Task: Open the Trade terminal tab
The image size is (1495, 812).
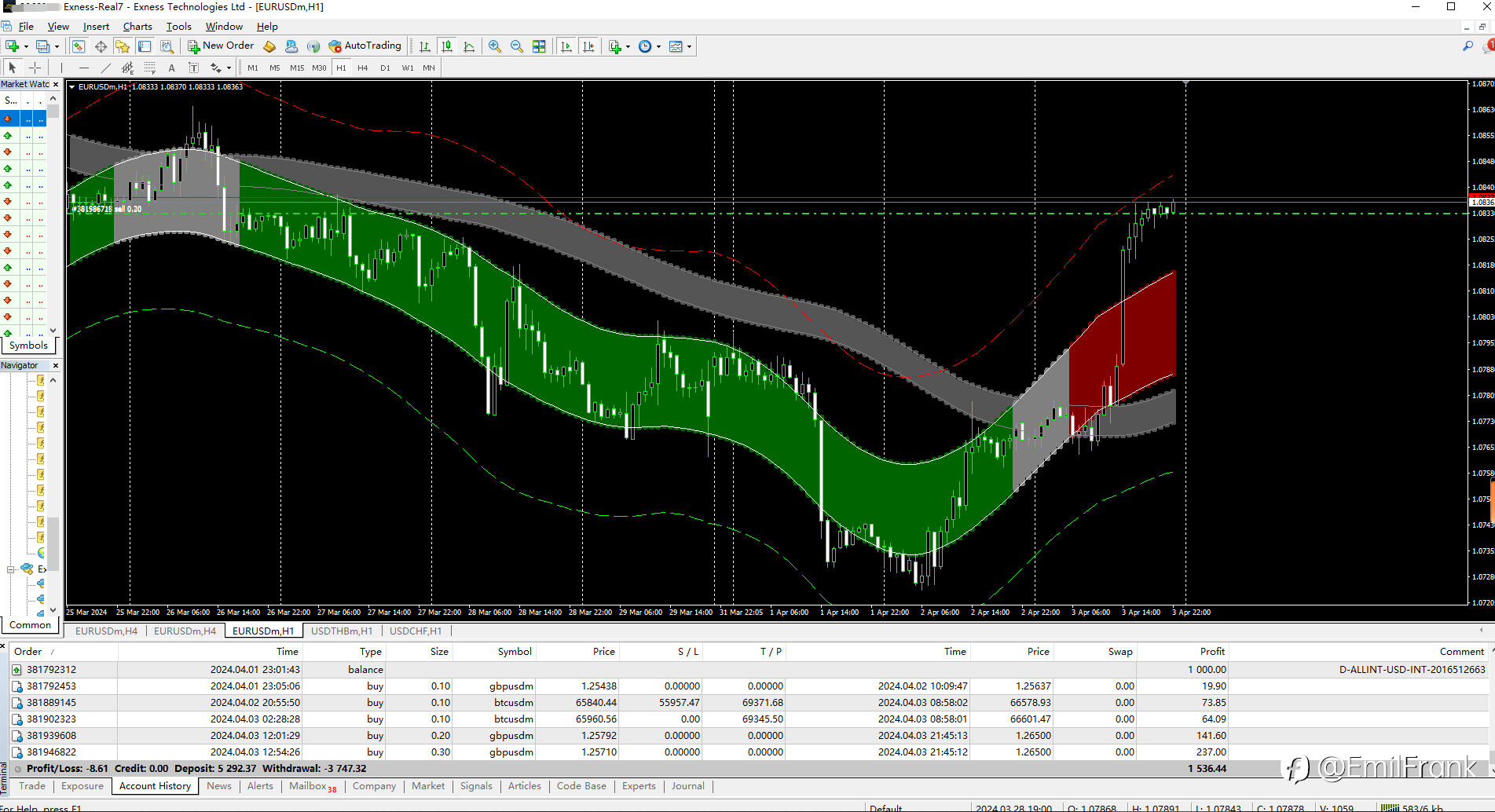Action: point(32,786)
